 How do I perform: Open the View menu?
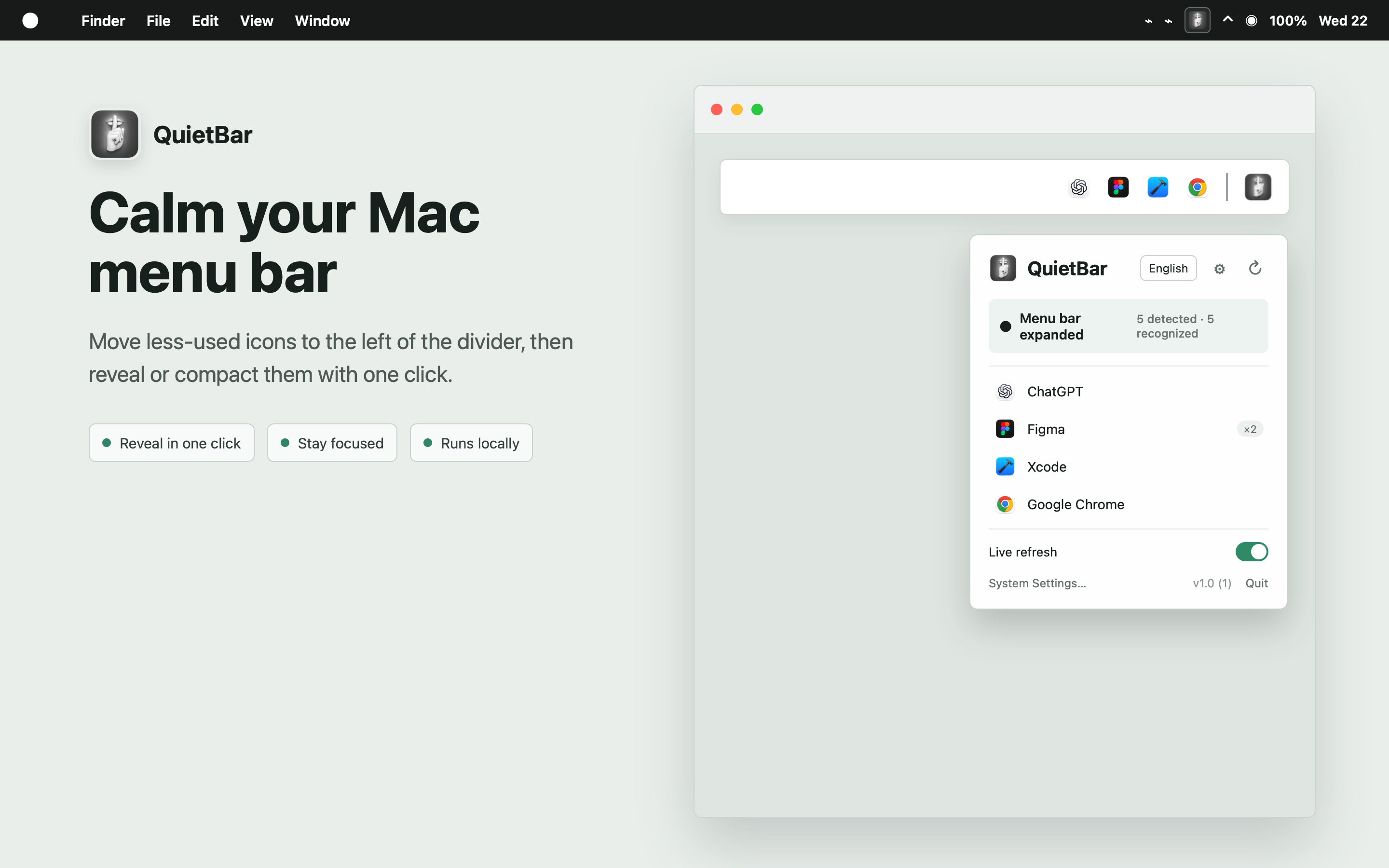coord(256,21)
